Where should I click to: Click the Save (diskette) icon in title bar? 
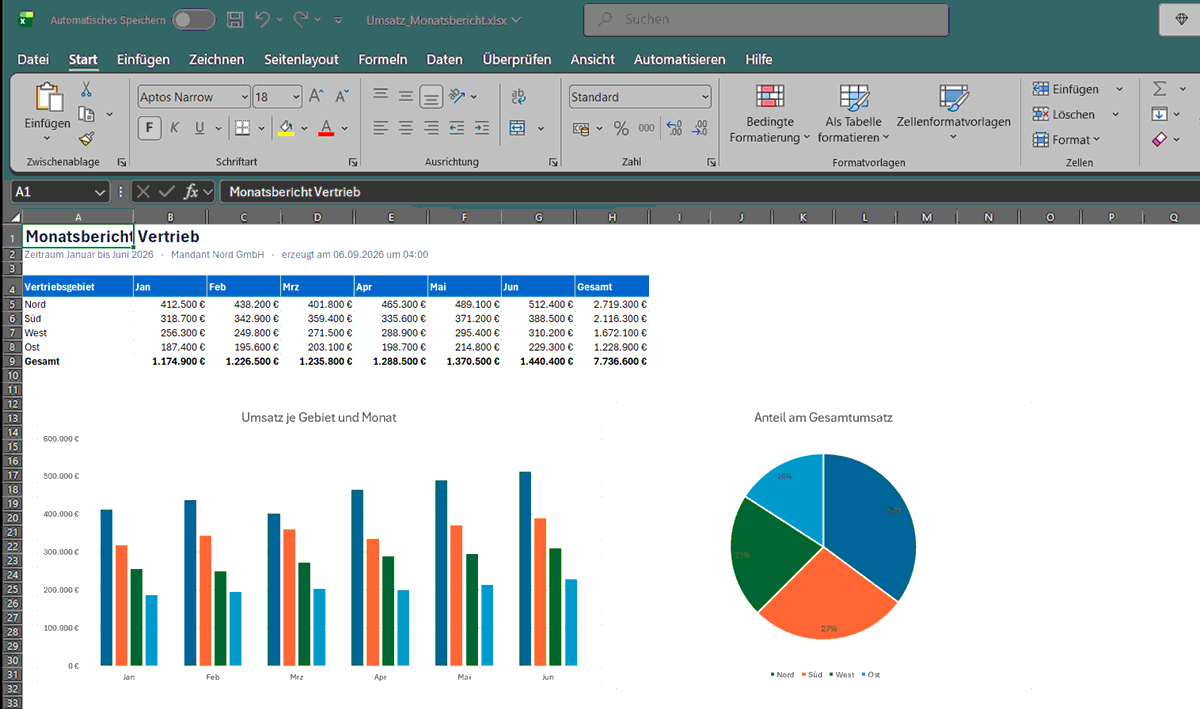point(235,19)
